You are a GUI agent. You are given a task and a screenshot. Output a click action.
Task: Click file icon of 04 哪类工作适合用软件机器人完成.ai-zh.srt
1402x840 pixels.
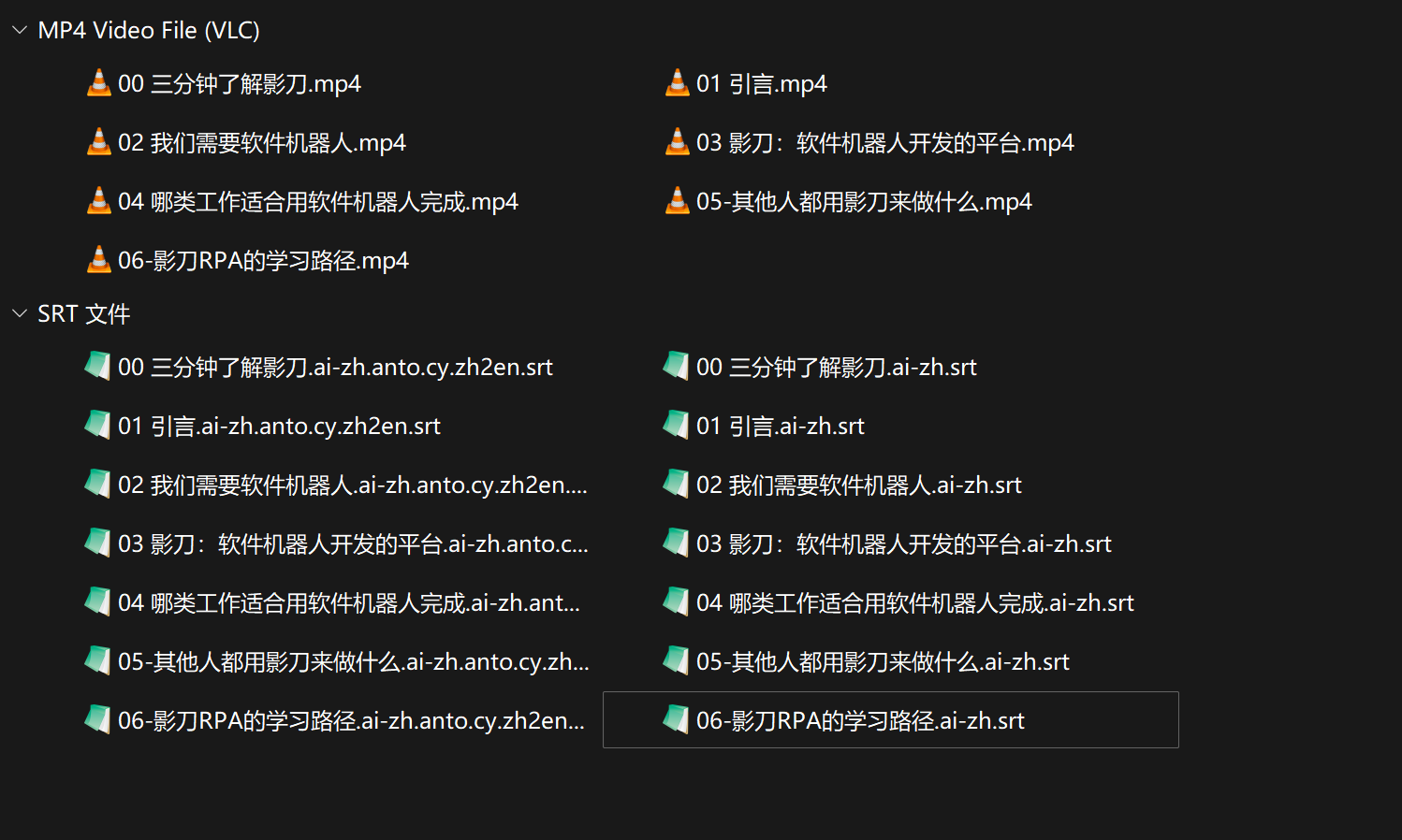coord(676,601)
